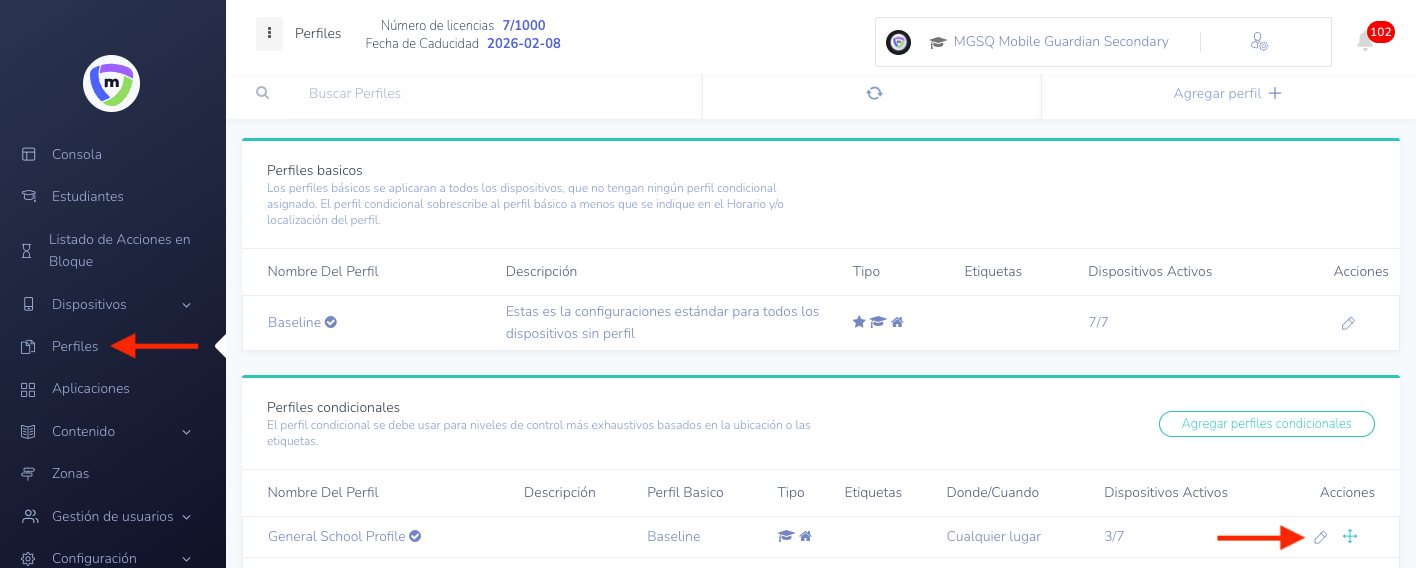This screenshot has width=1416, height=568.
Task: Open the notifications bell with 102 badge
Action: pyautogui.click(x=1366, y=41)
